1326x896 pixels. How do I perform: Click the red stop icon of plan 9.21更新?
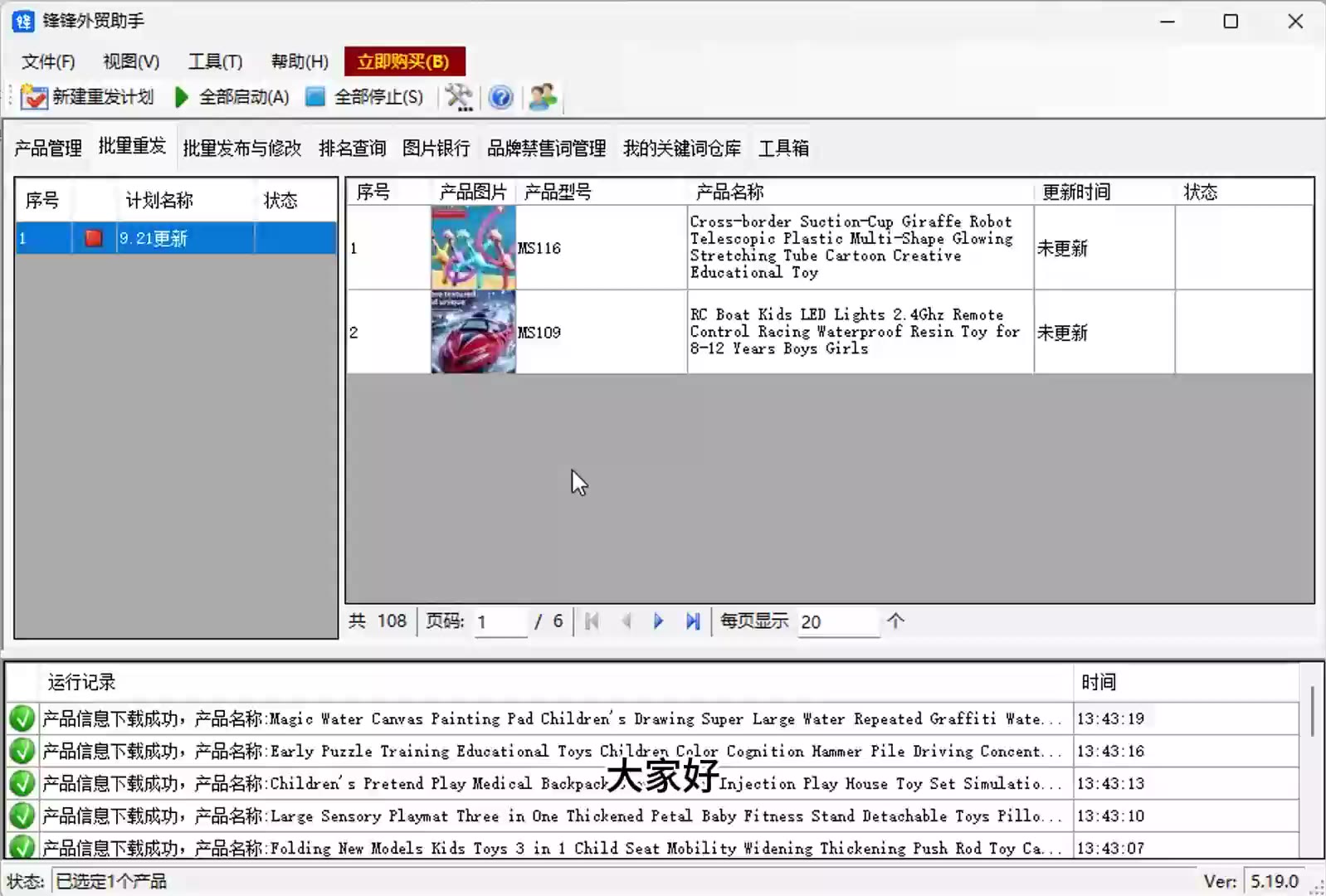pos(93,238)
